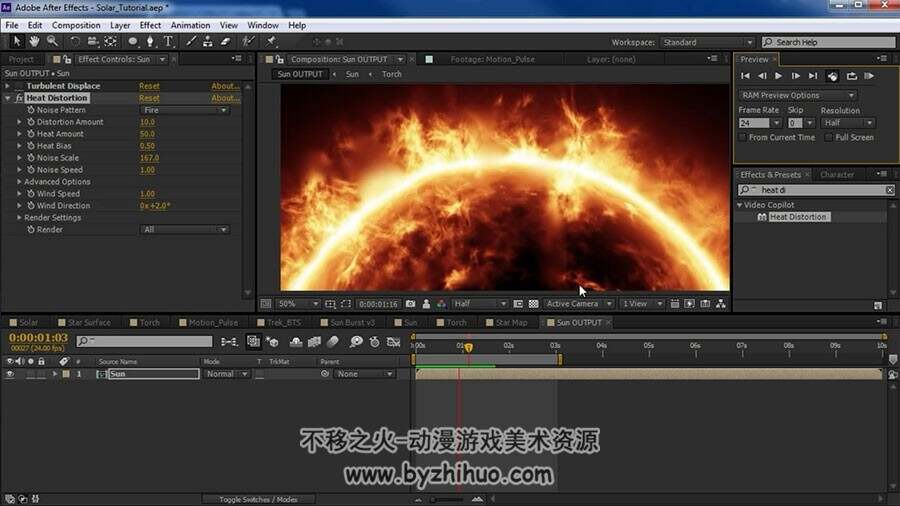Click current time indicator in timeline
This screenshot has height=506, width=900.
point(468,347)
